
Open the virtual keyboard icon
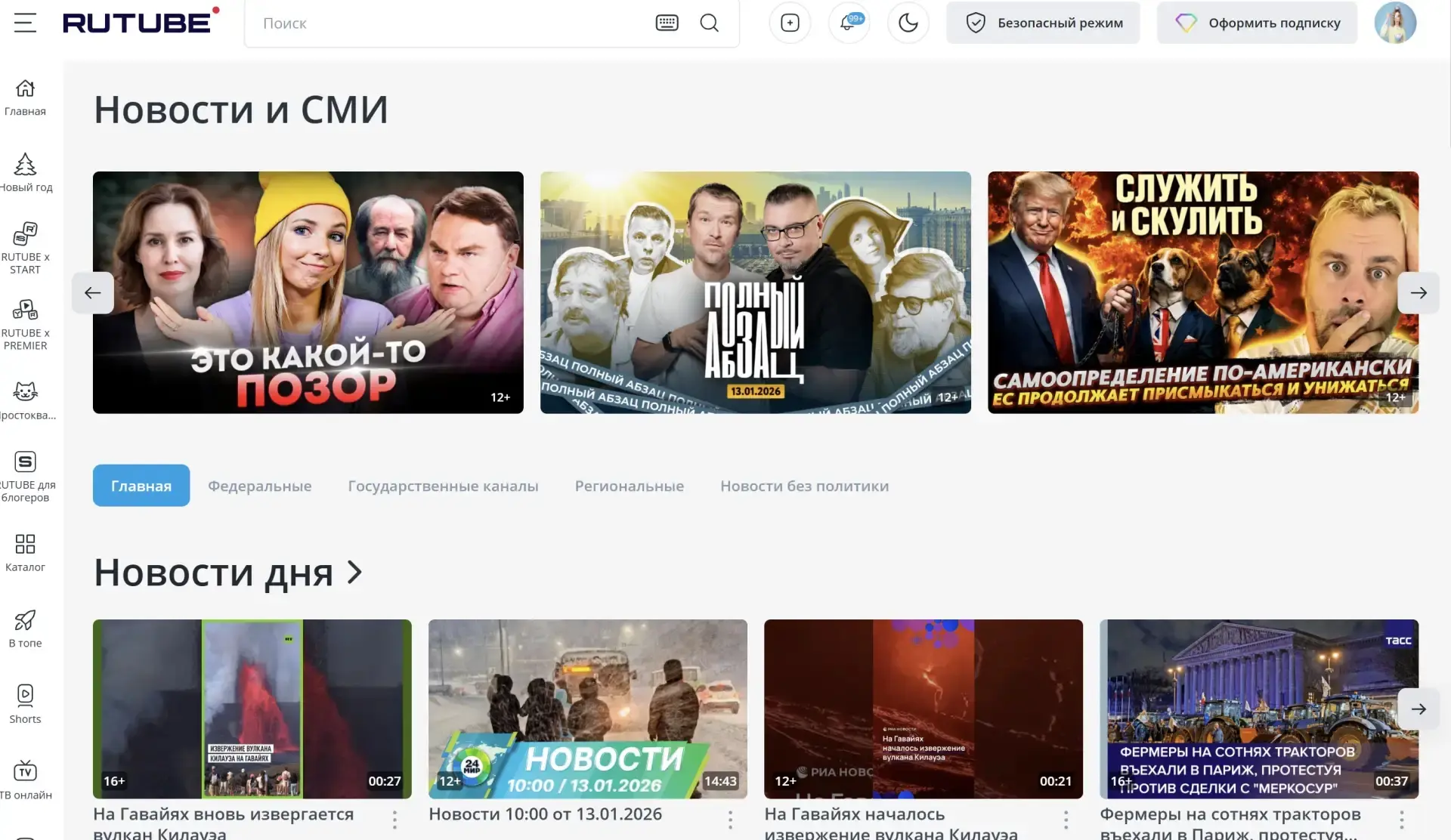pyautogui.click(x=667, y=23)
